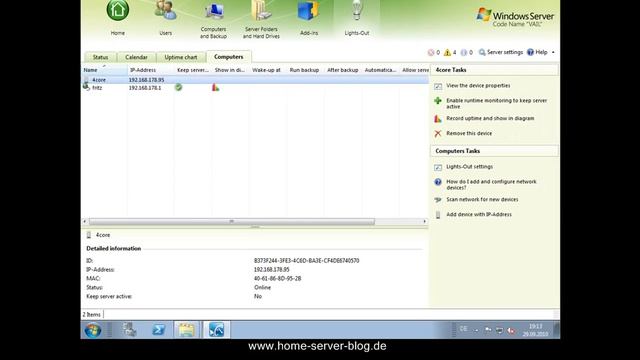The width and height of the screenshot is (640, 360).
Task: Click the Show in diagram column header
Action: (230, 70)
